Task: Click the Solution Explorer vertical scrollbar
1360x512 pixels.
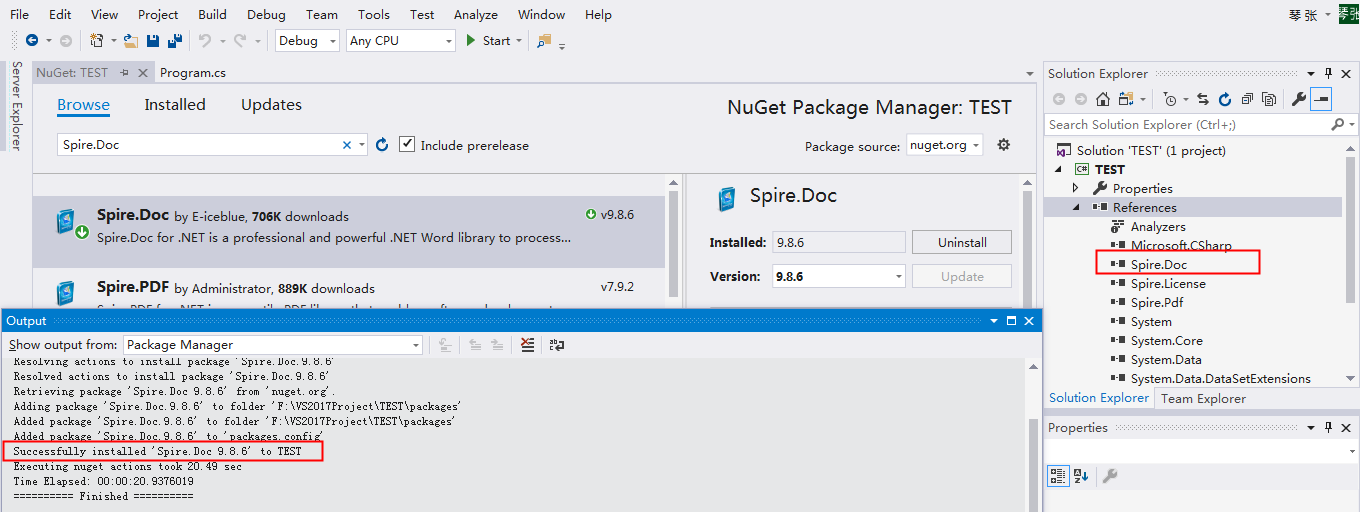Action: click(1351, 264)
